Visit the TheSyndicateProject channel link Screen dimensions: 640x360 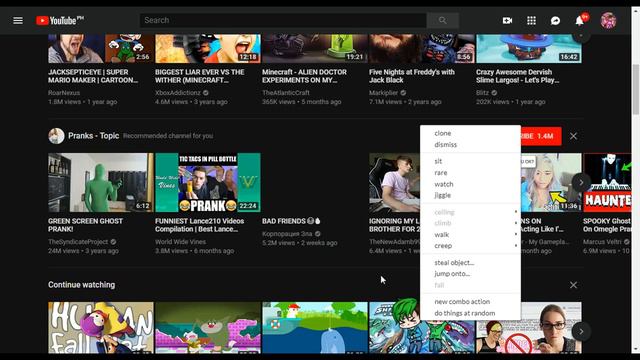(x=78, y=242)
